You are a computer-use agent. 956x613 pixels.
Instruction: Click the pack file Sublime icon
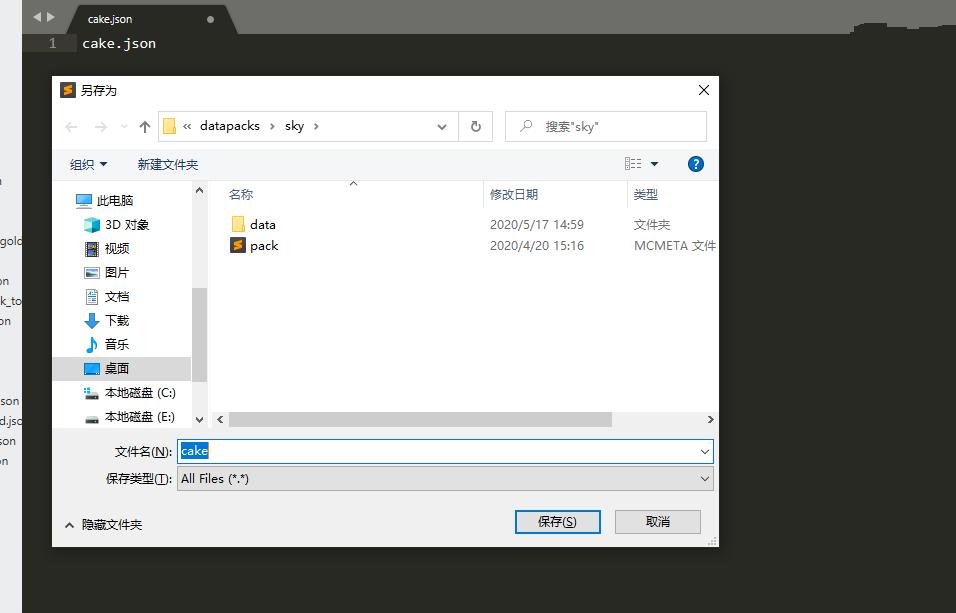tap(238, 245)
